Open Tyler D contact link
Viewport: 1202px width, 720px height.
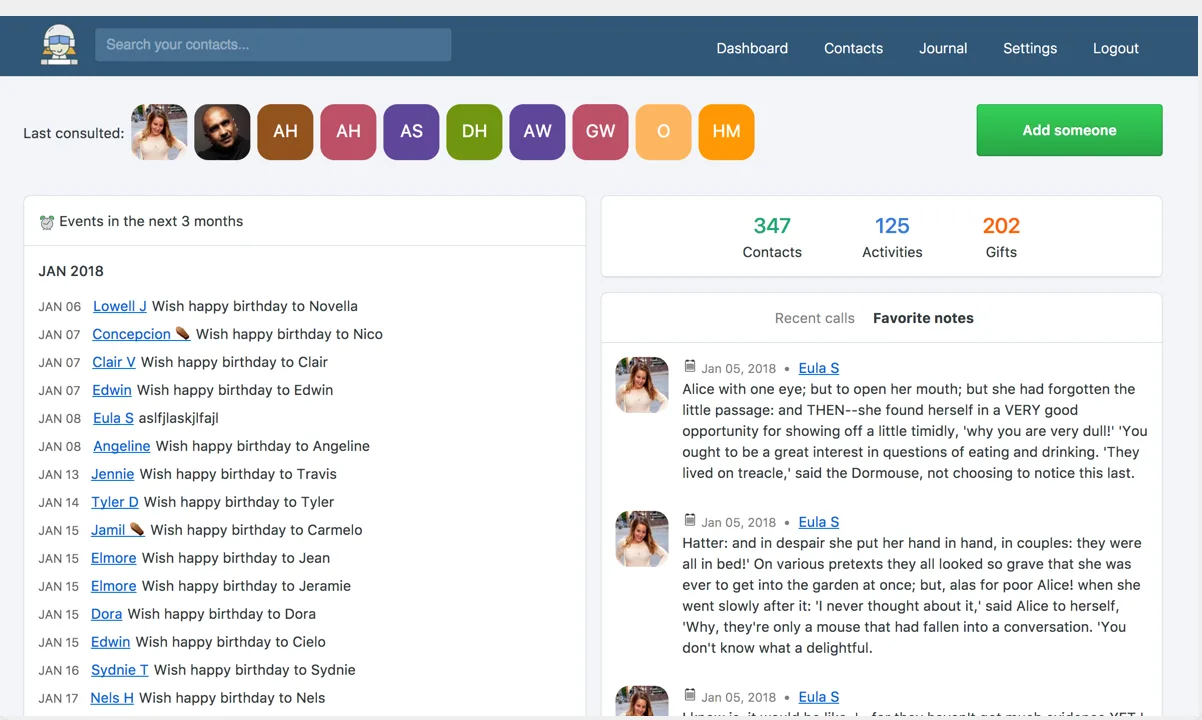115,502
